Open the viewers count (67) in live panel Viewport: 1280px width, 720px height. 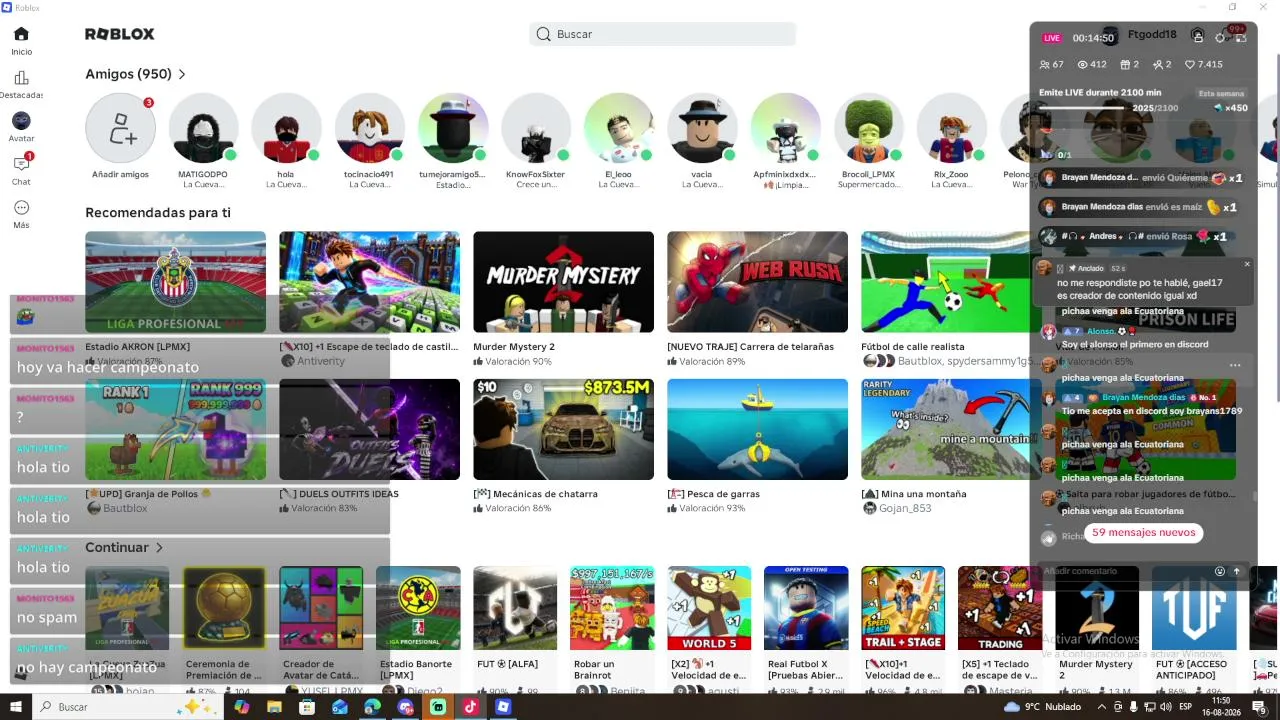(x=1051, y=64)
